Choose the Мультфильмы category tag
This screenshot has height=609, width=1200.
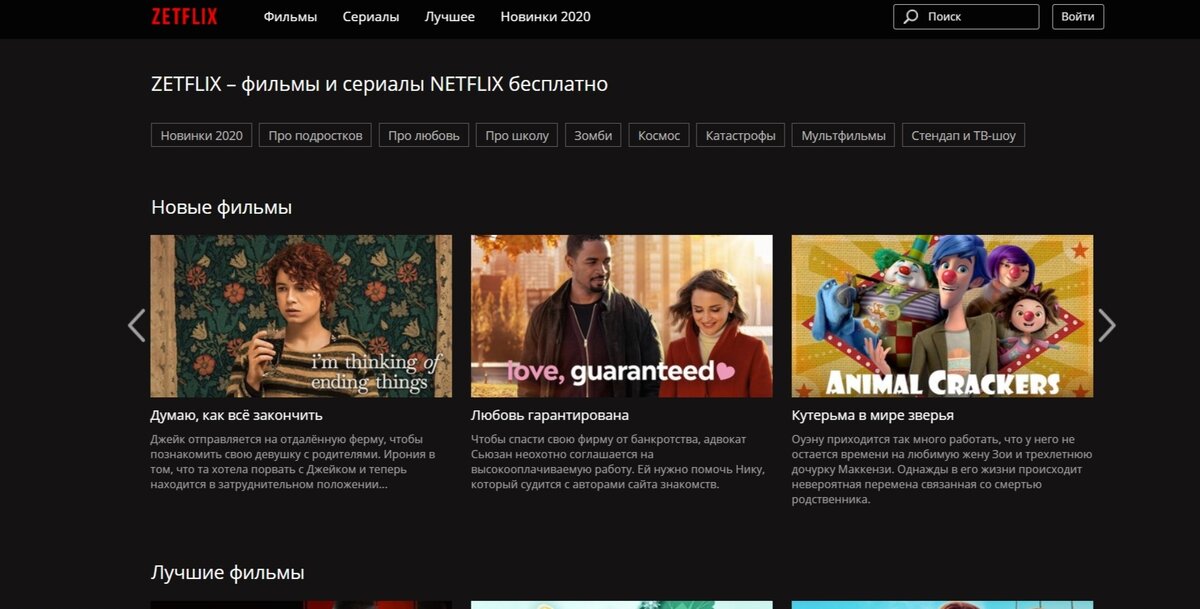click(843, 135)
